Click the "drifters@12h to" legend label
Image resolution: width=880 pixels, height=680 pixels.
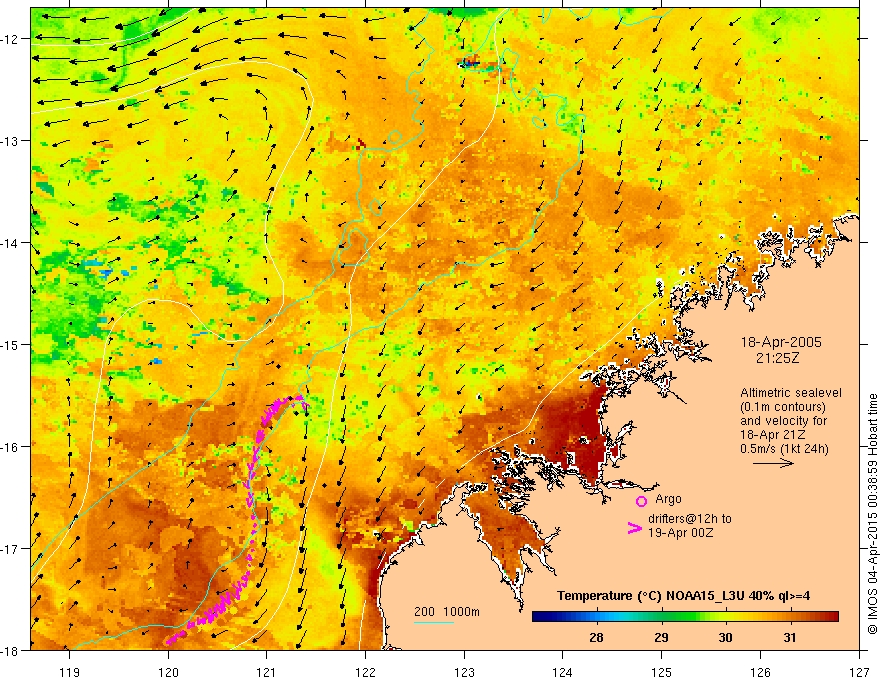tap(690, 519)
